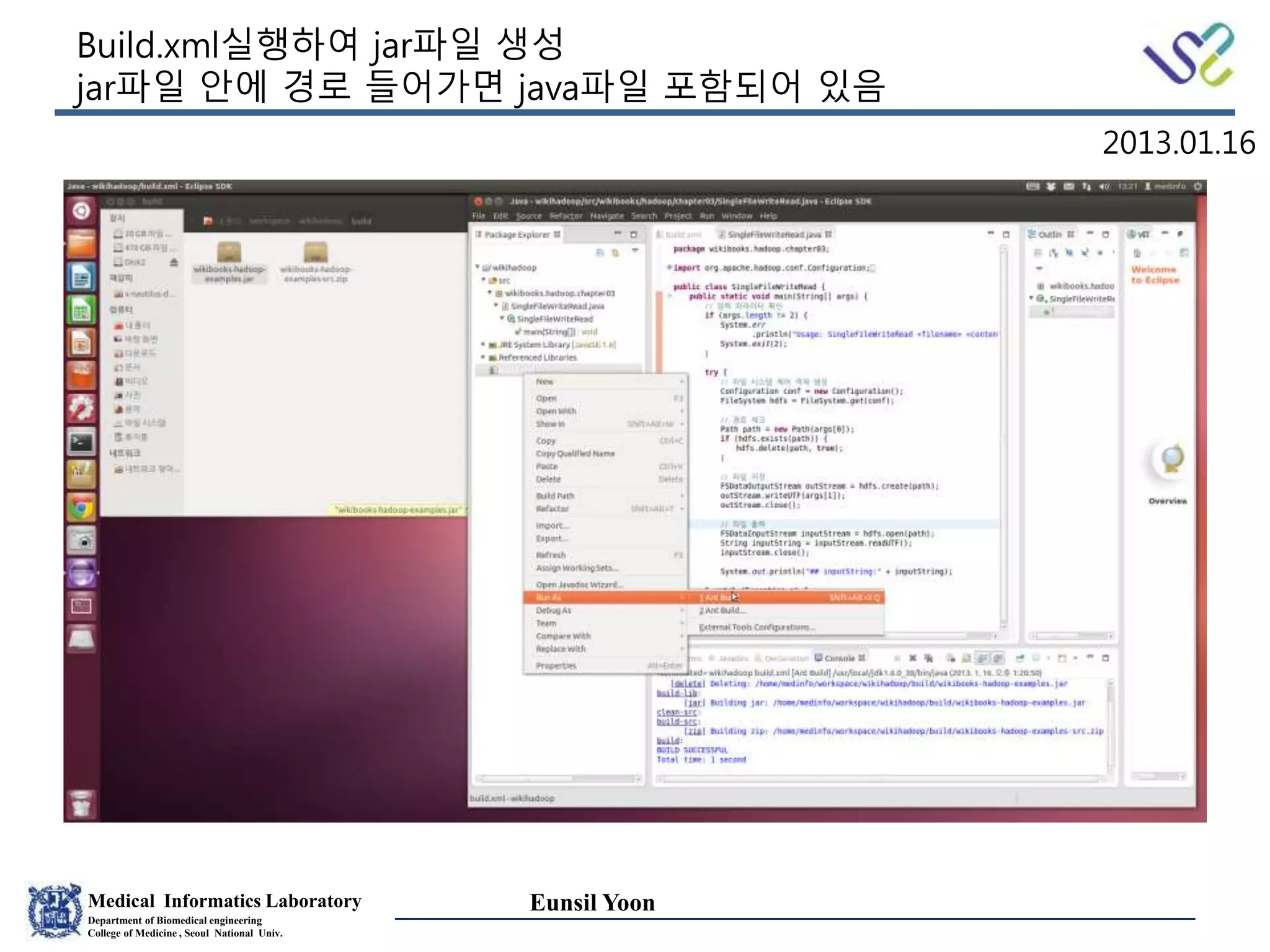Click Console vertical scrollbar
The width and height of the screenshot is (1270, 952).
click(1111, 726)
